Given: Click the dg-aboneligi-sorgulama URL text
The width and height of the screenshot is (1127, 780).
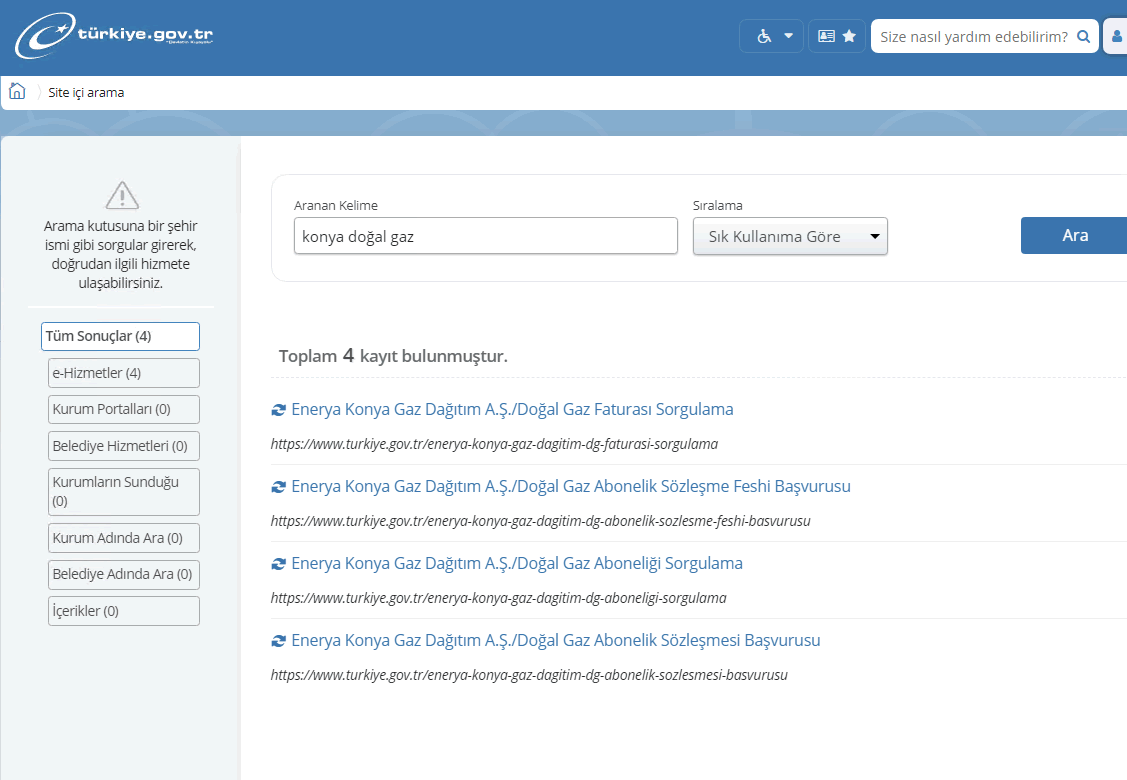Looking at the screenshot, I should coord(499,598).
